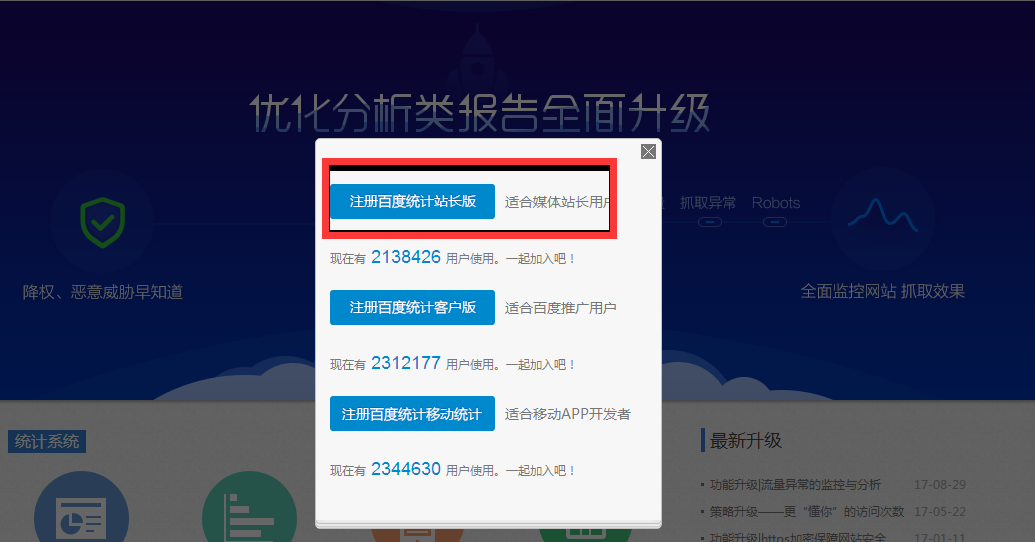
Task: Click the blue pie chart report icon
Action: coord(81,517)
